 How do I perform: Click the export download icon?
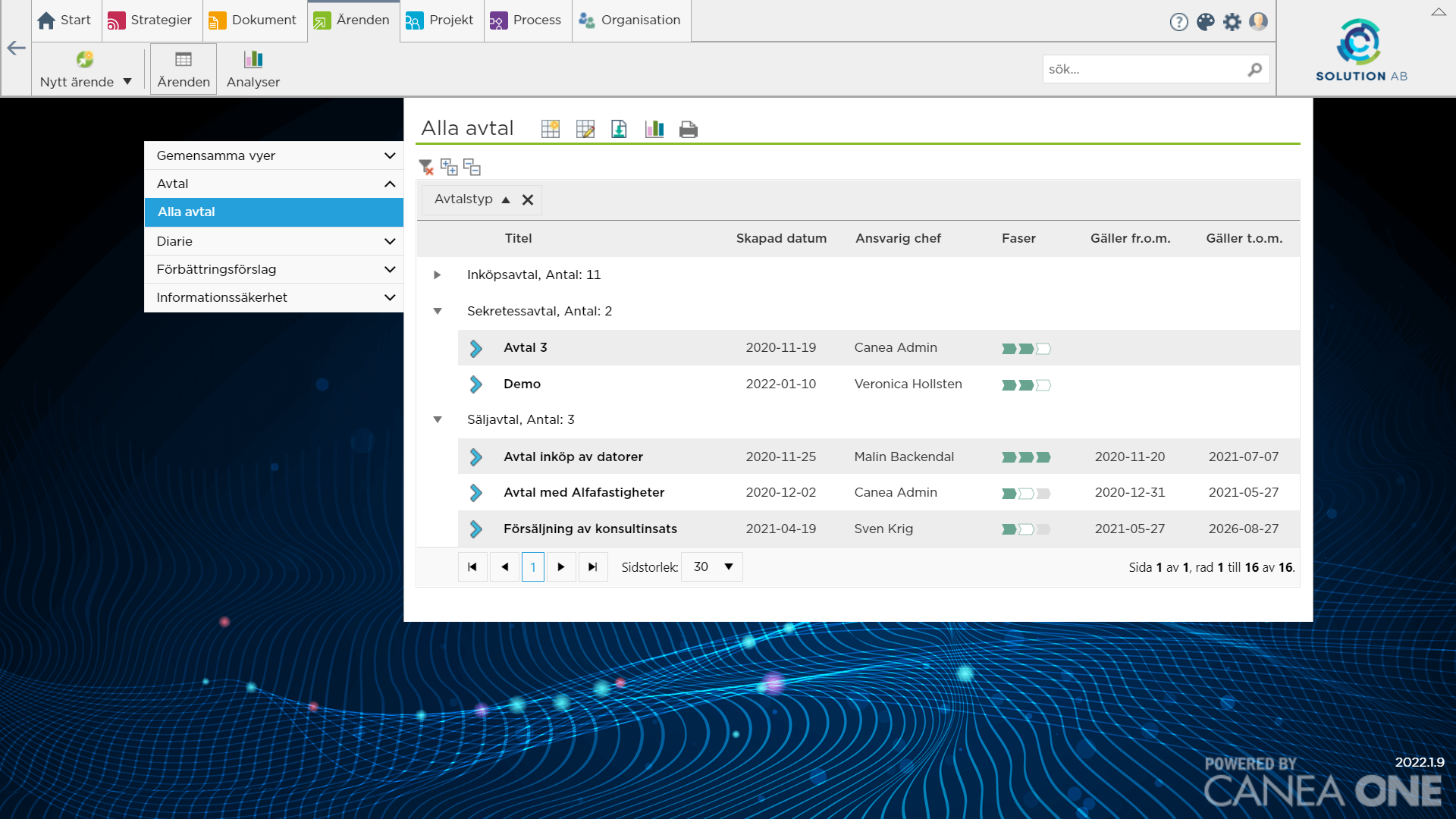[x=619, y=129]
